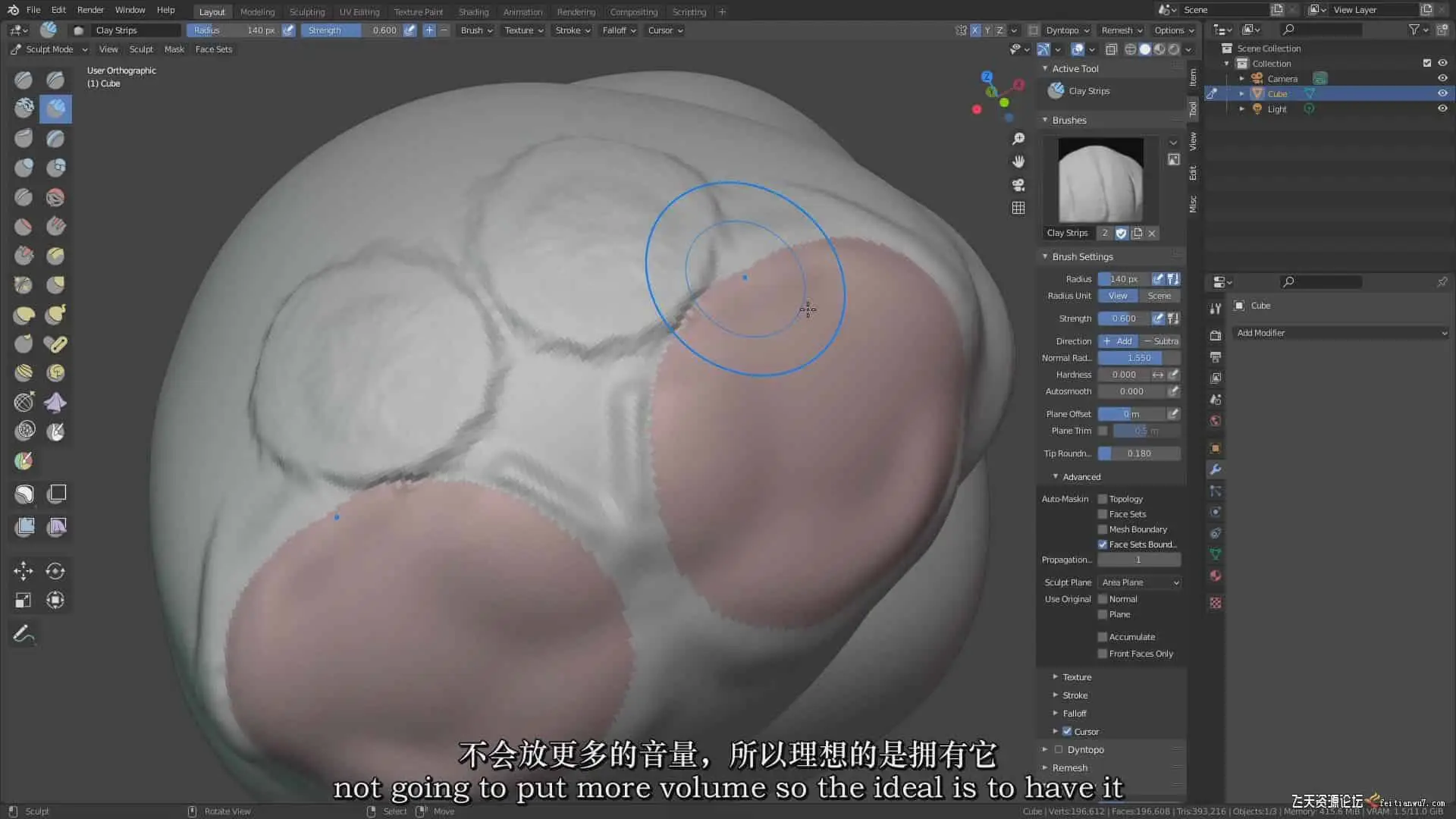
Task: Disable Face Sets Boundary auto-masking
Action: click(x=1103, y=544)
